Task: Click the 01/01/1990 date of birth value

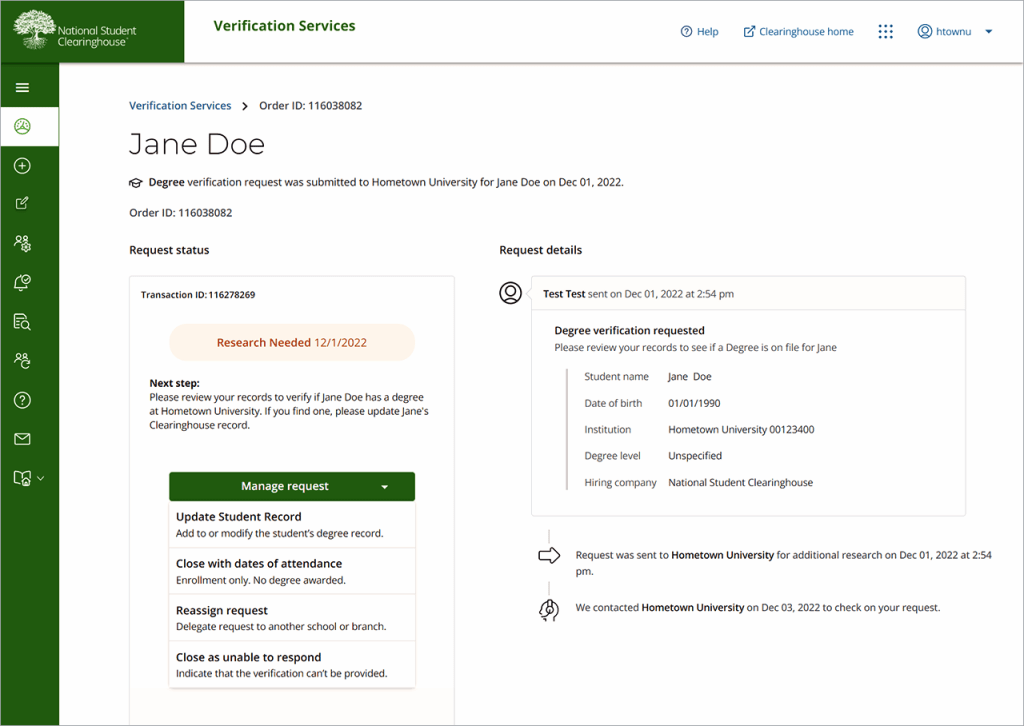Action: [694, 403]
